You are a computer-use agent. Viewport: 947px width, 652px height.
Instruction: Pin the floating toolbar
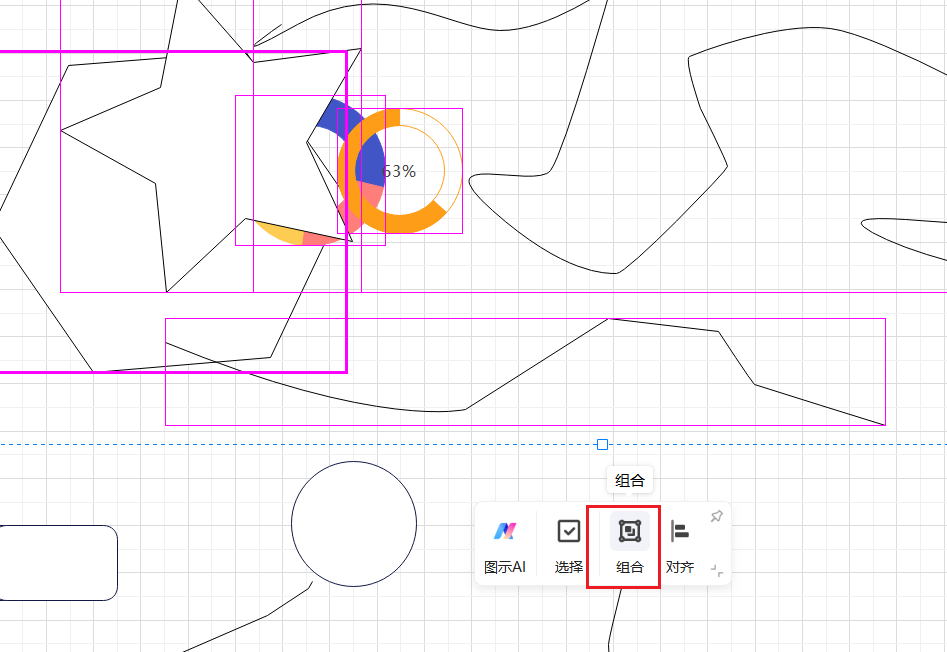point(716,516)
